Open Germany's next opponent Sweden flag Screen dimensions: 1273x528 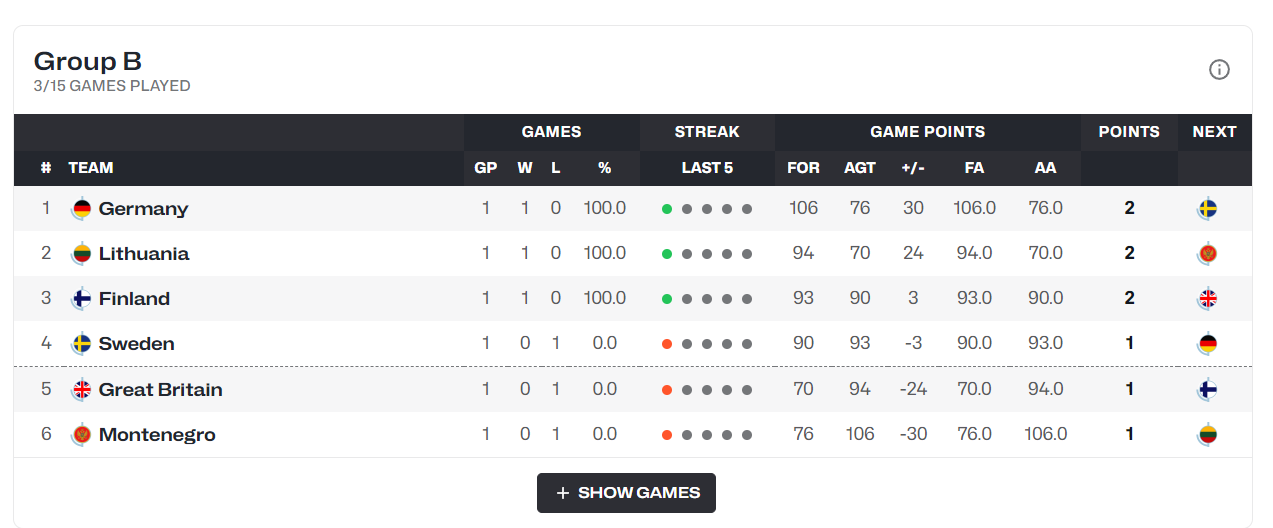pos(1208,209)
